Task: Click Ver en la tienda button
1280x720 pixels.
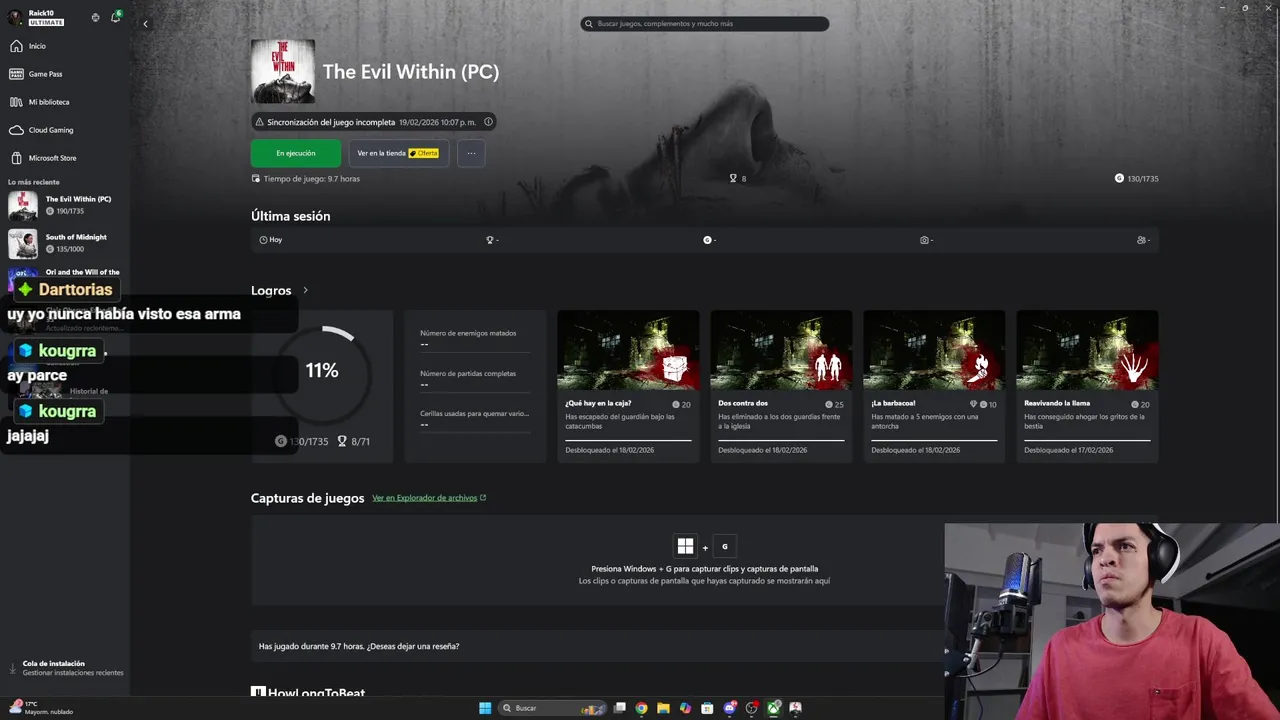Action: click(x=398, y=153)
